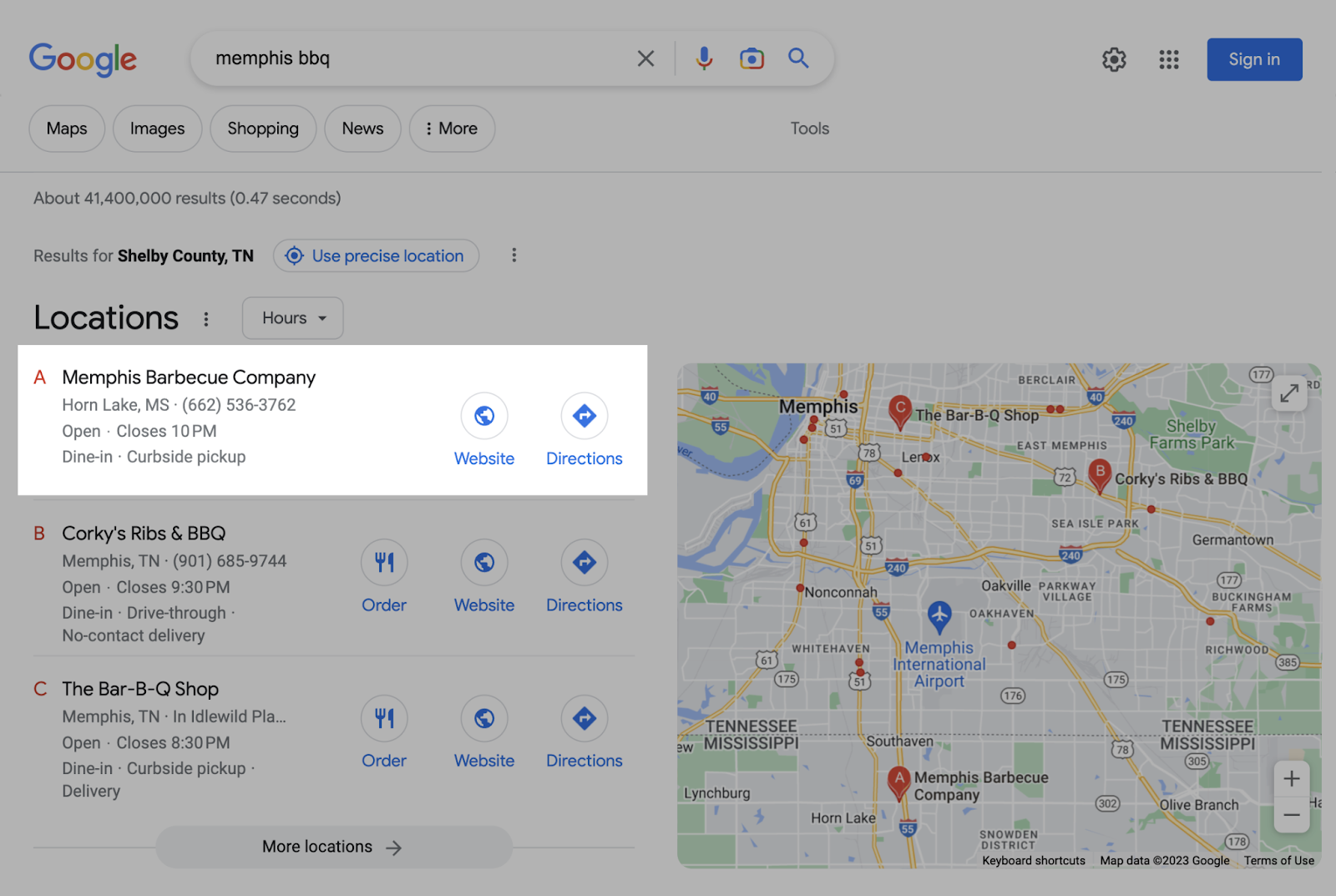Screen dimensions: 1336x896
Task: Zoom in on the map
Action: (x=1291, y=779)
